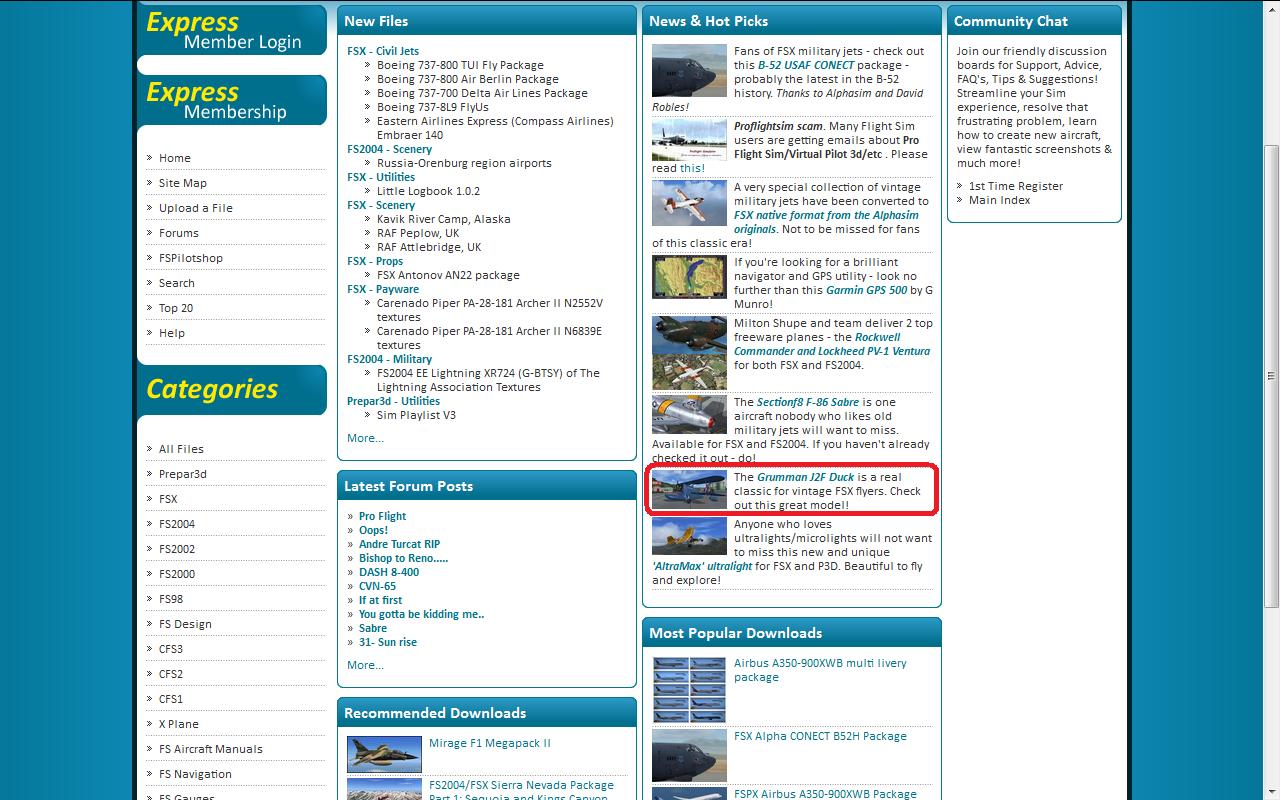This screenshot has width=1280, height=800.
Task: Open 'AltraMax' ultralight link
Action: (x=702, y=566)
